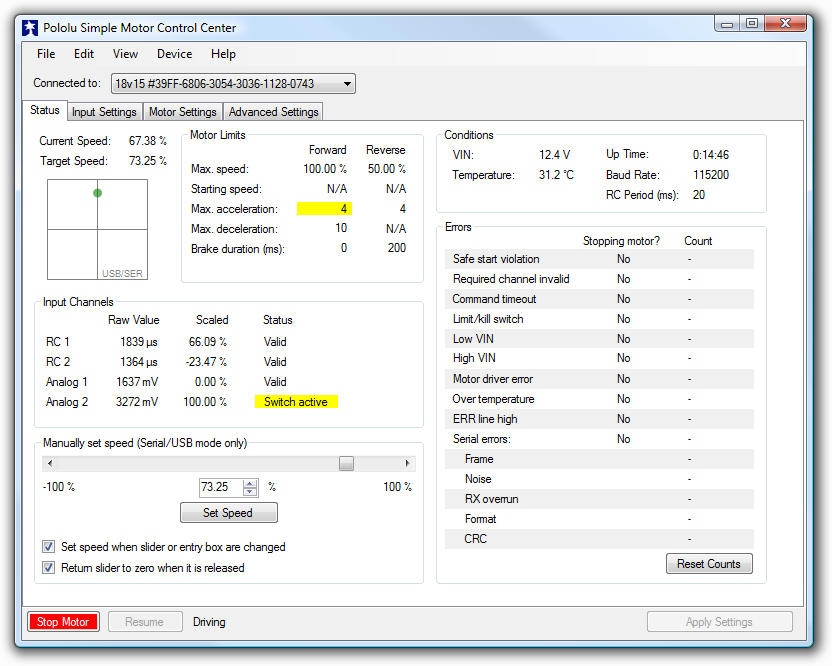
Task: Click the RC 2 scaled value -23.47 %
Action: tap(206, 362)
